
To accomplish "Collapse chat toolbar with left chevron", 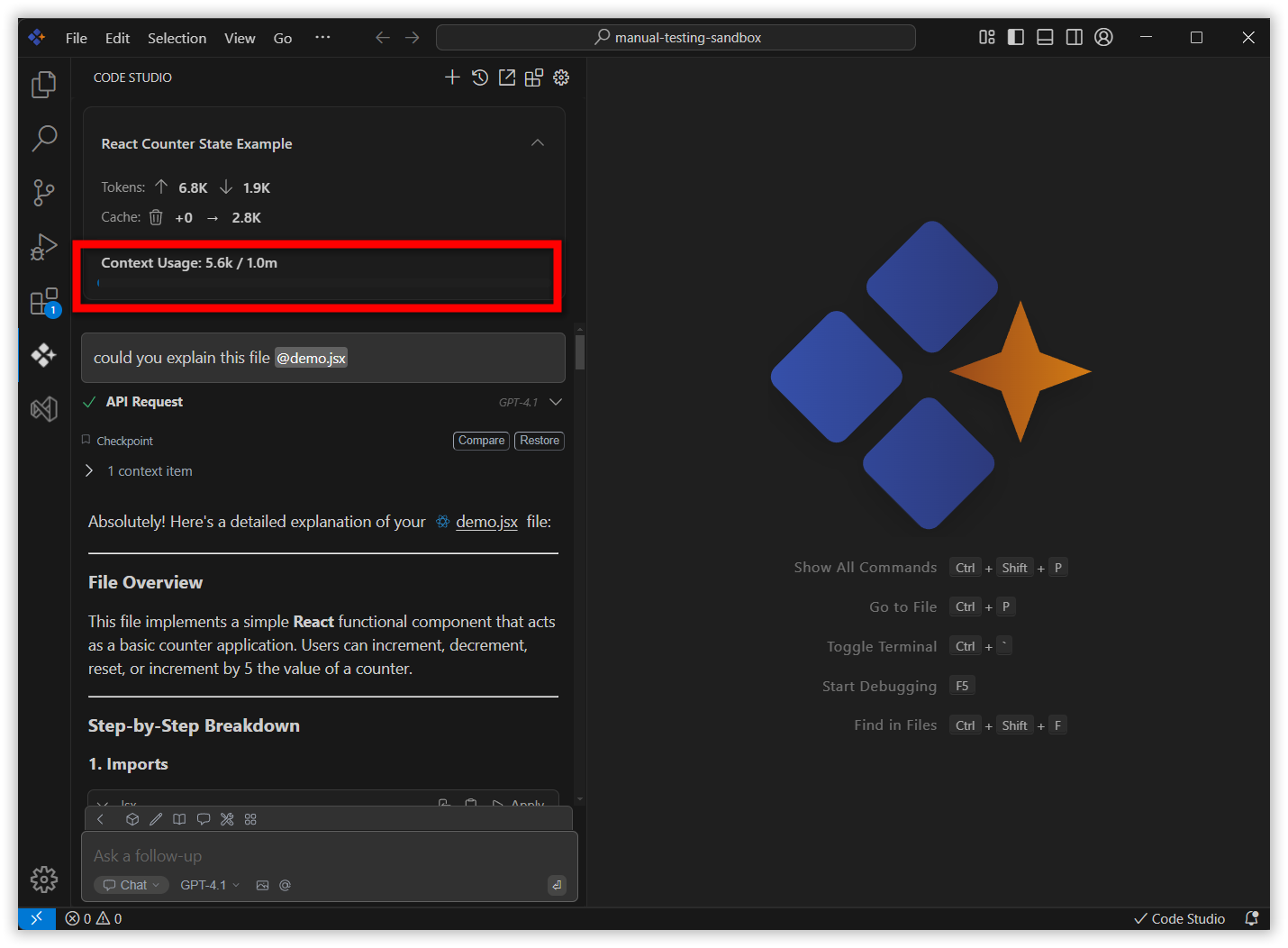I will [x=101, y=819].
